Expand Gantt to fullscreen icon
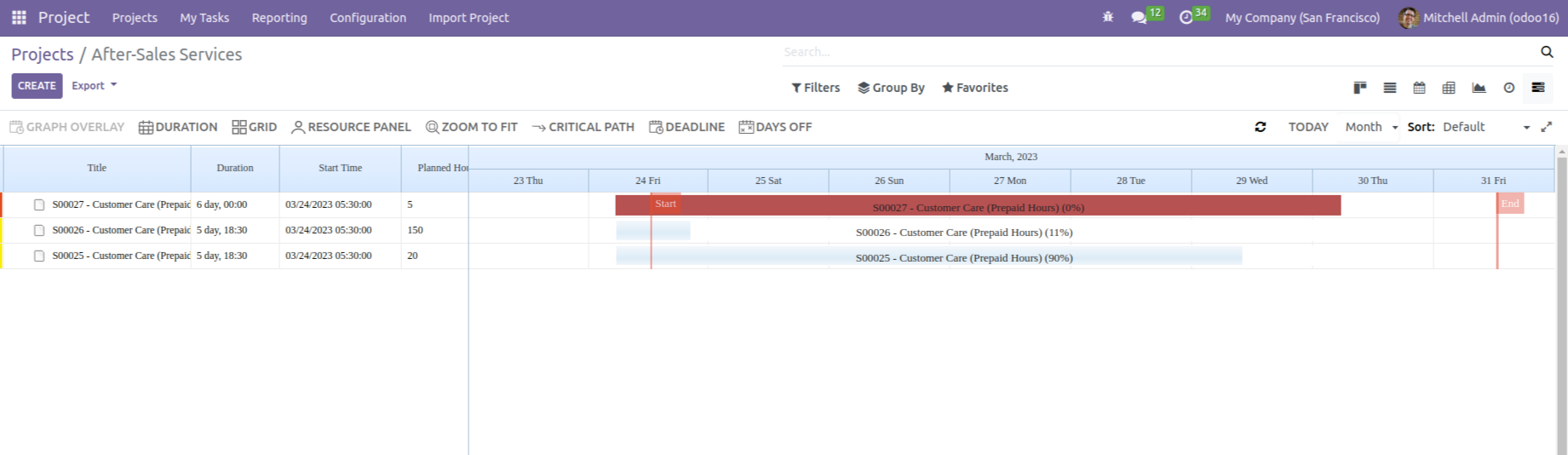This screenshot has width=1568, height=455. [x=1547, y=127]
